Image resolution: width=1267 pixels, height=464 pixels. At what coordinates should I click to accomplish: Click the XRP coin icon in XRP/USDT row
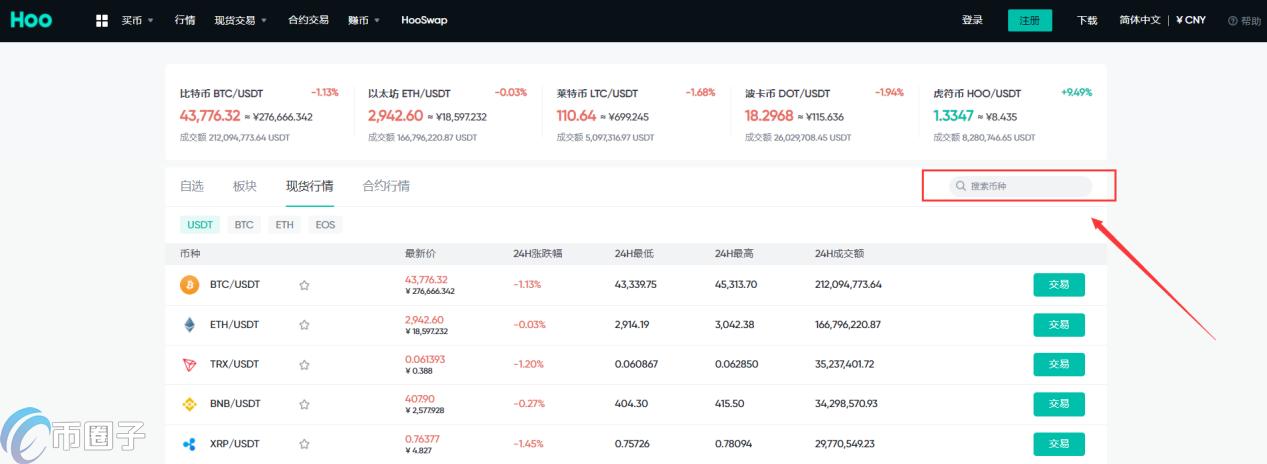point(189,443)
